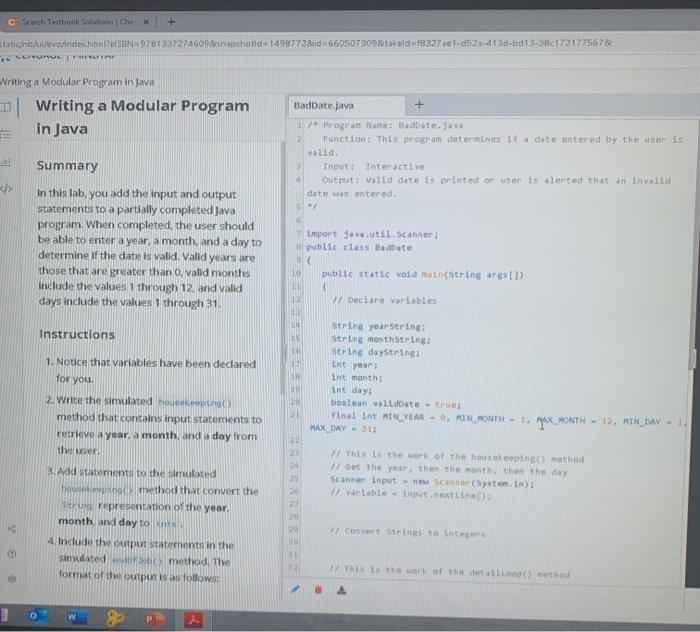Viewport: 700px width, 632px height.
Task: Click the 'Instructions' heading
Action: coord(77,334)
